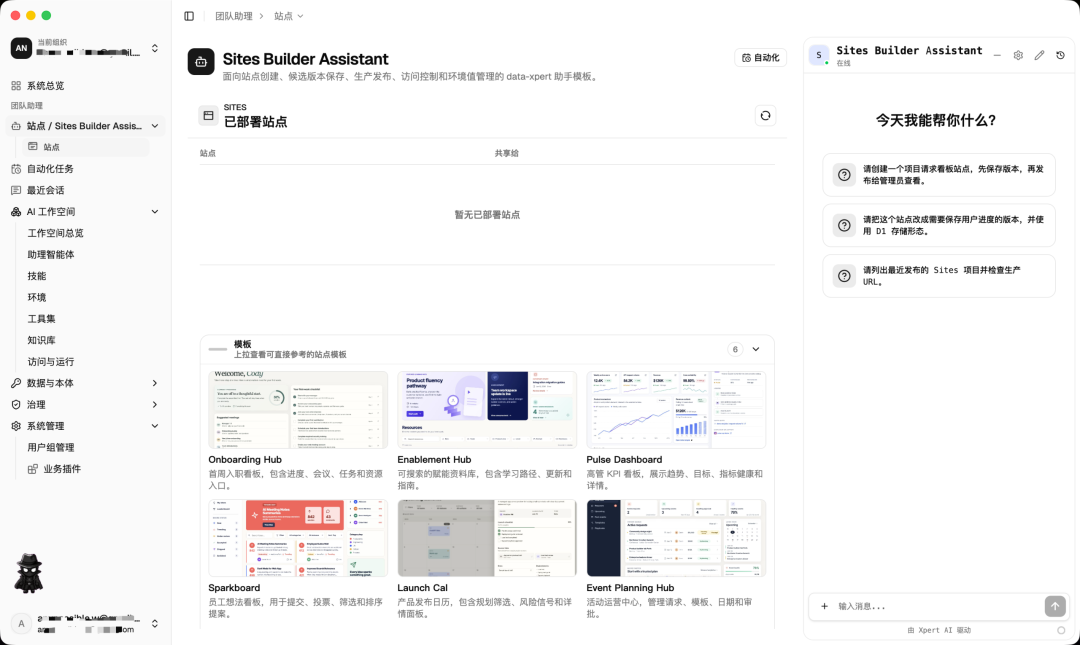Click the 系统管理 gear icon

point(16,426)
